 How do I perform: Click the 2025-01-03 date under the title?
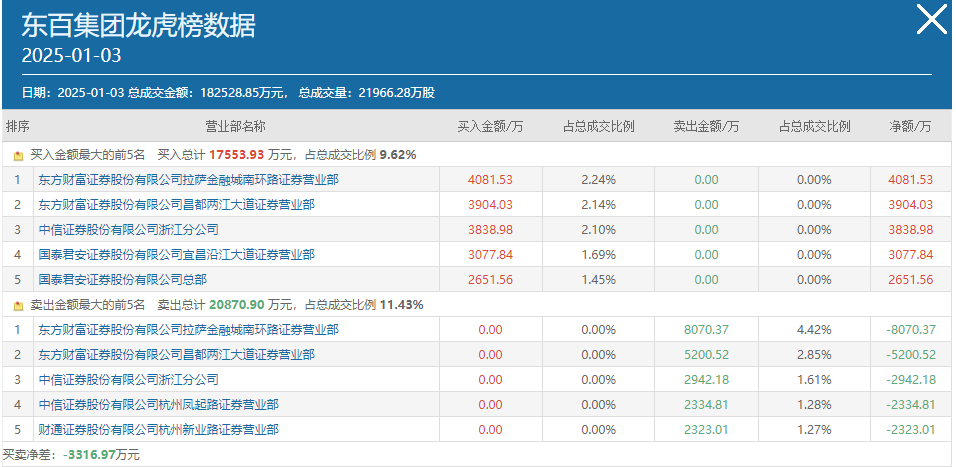pyautogui.click(x=71, y=55)
